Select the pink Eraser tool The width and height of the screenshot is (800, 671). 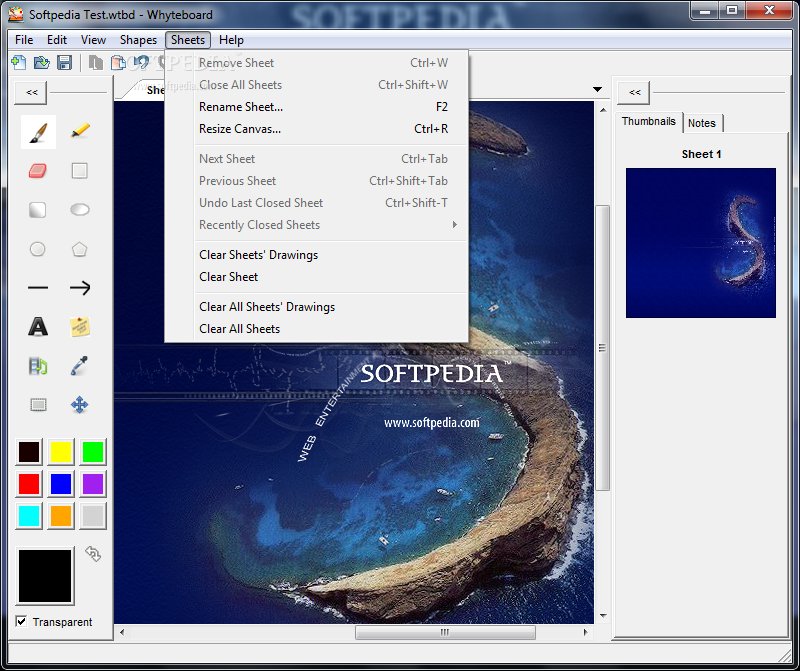[x=38, y=170]
